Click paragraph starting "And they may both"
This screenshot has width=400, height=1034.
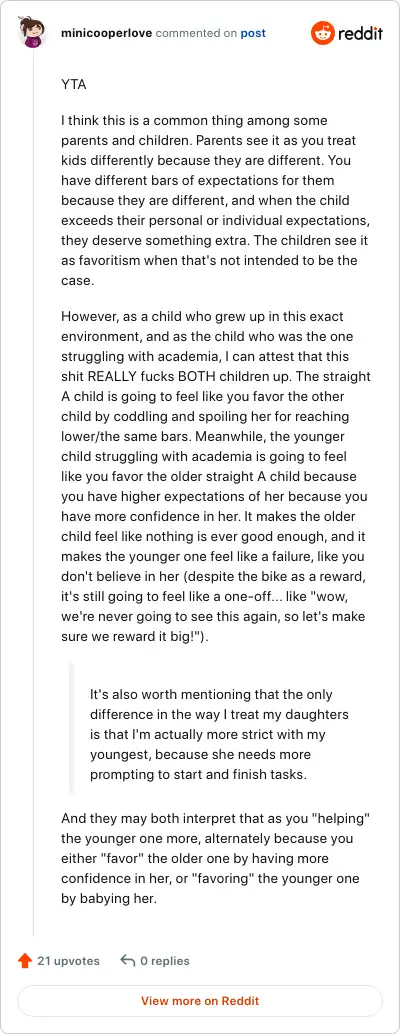(215, 859)
